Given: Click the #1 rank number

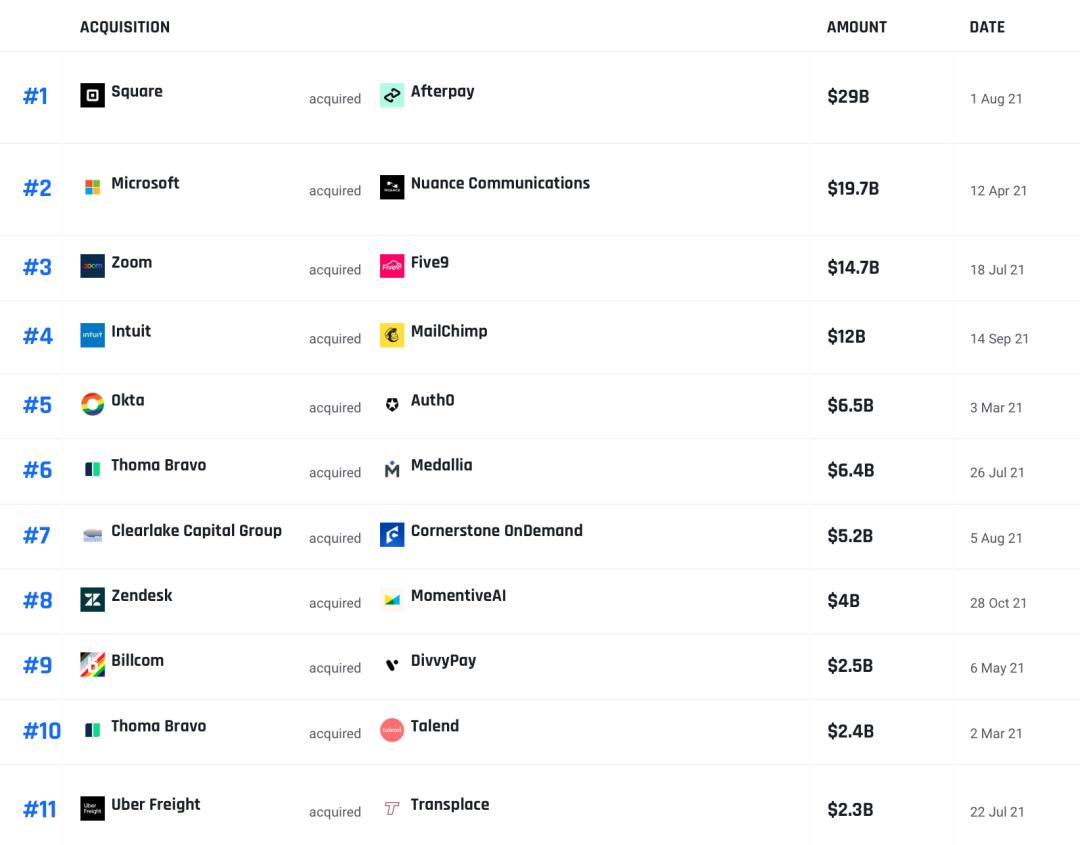Looking at the screenshot, I should (35, 96).
